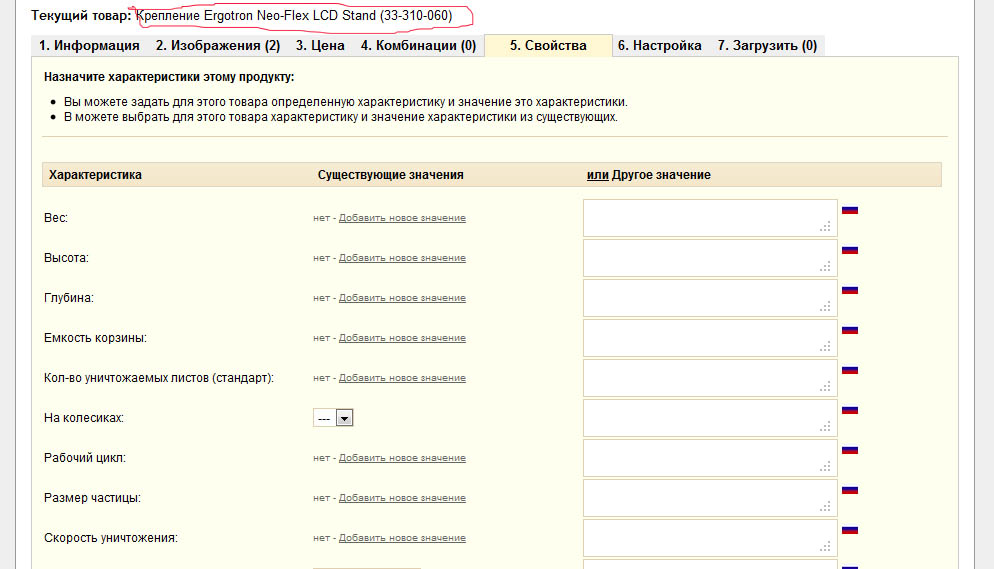
Task: Click the На колесиках custom value field
Action: point(710,418)
